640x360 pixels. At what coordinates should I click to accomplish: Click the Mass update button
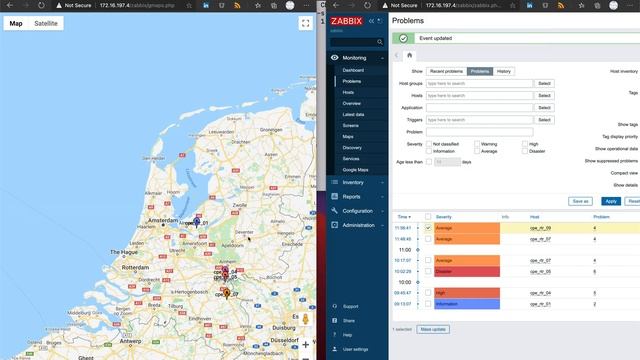click(433, 329)
